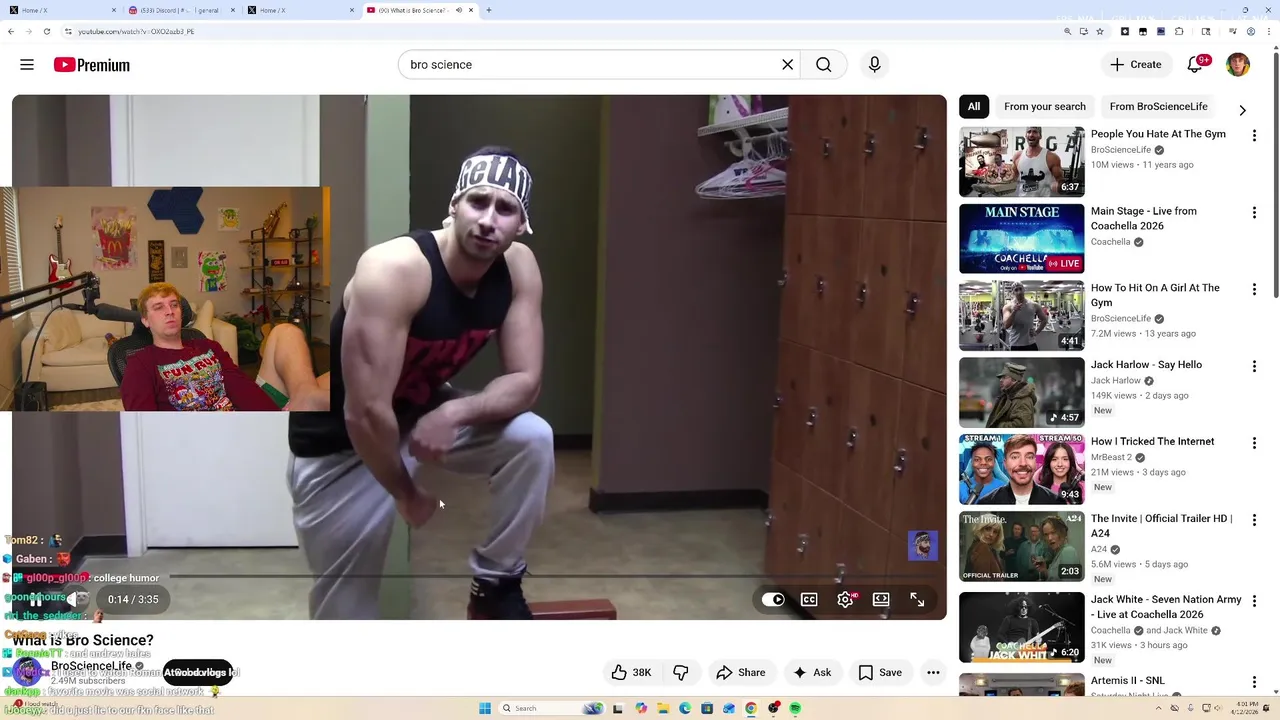This screenshot has width=1280, height=720.
Task: Open options for Jack Harlow Say Hello
Action: coord(1254,367)
